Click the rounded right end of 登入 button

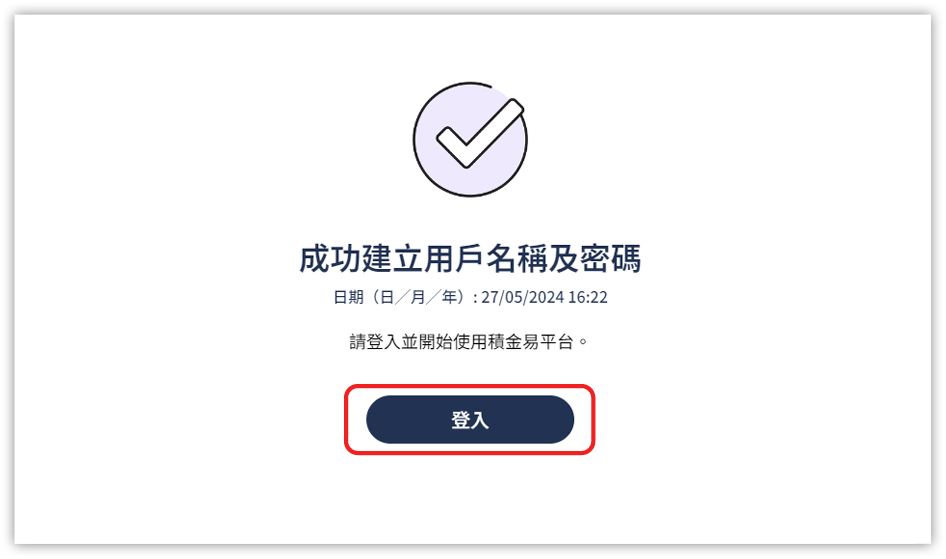click(559, 420)
